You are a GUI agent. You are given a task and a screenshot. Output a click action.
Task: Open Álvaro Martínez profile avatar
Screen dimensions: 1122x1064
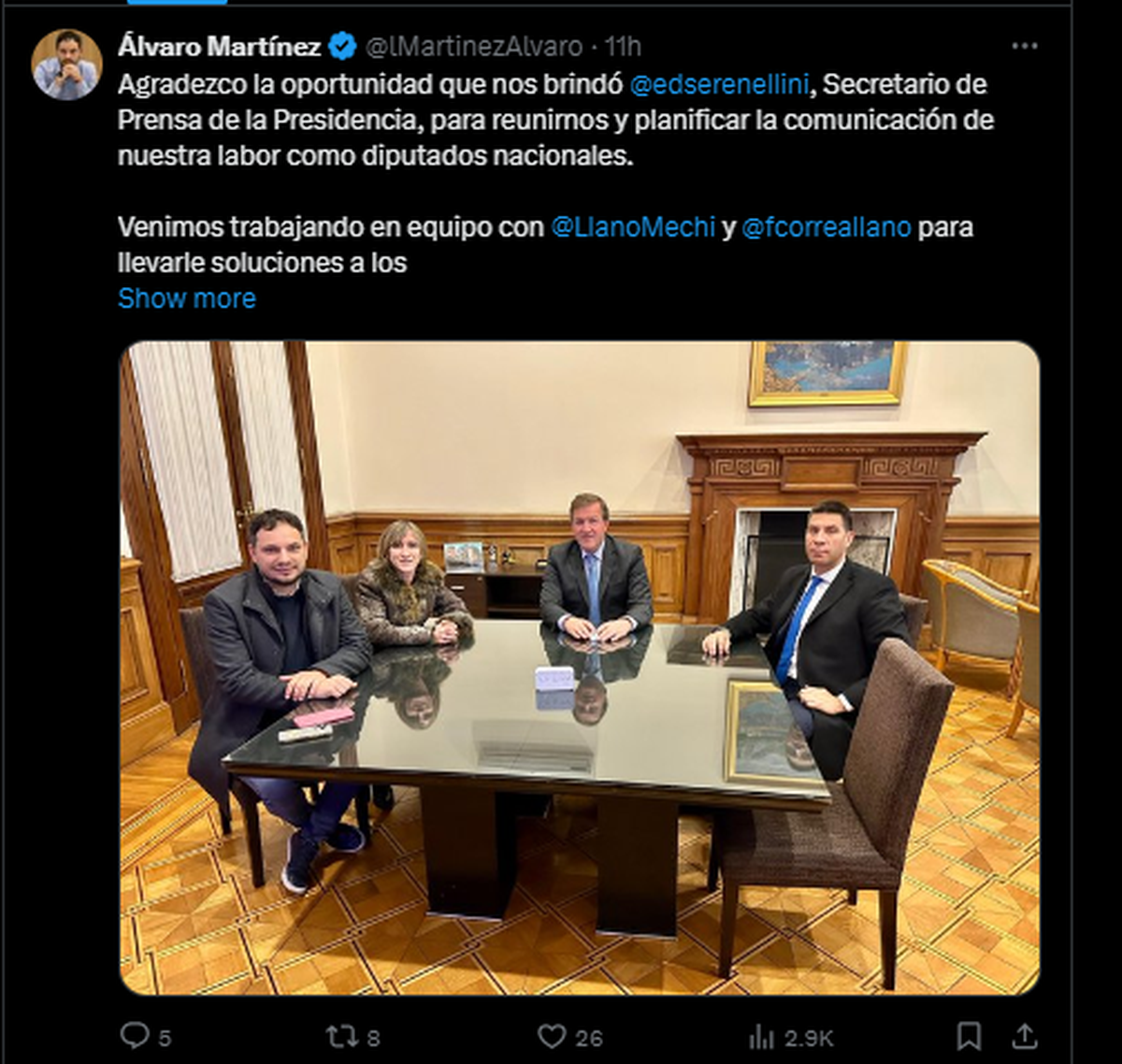[66, 65]
